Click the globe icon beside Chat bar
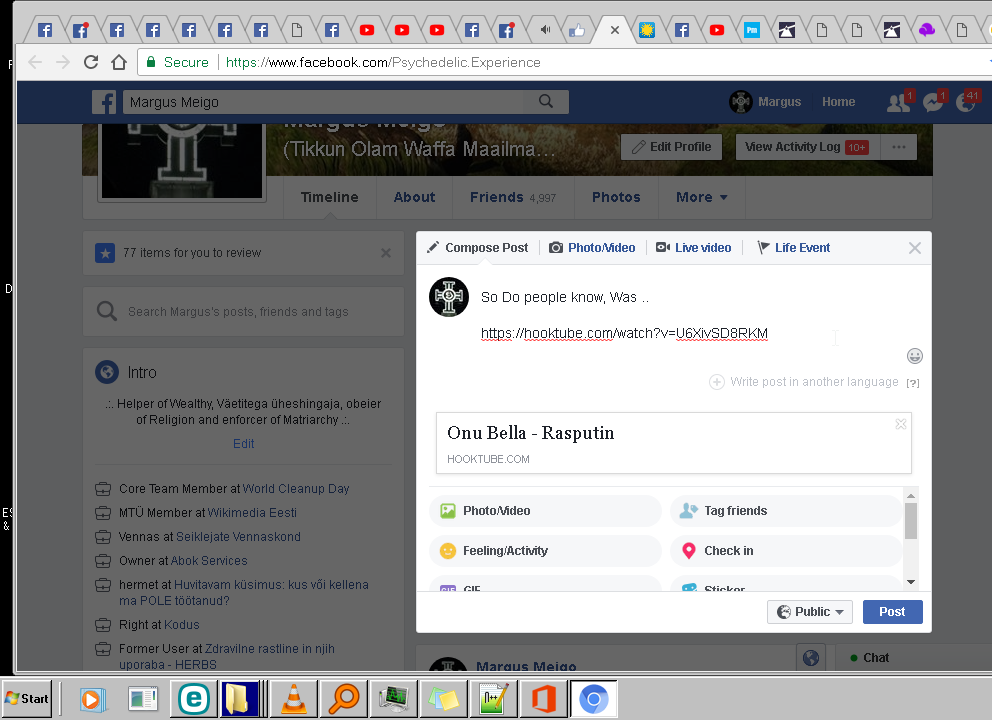Screen dimensions: 992x720 pos(810,658)
